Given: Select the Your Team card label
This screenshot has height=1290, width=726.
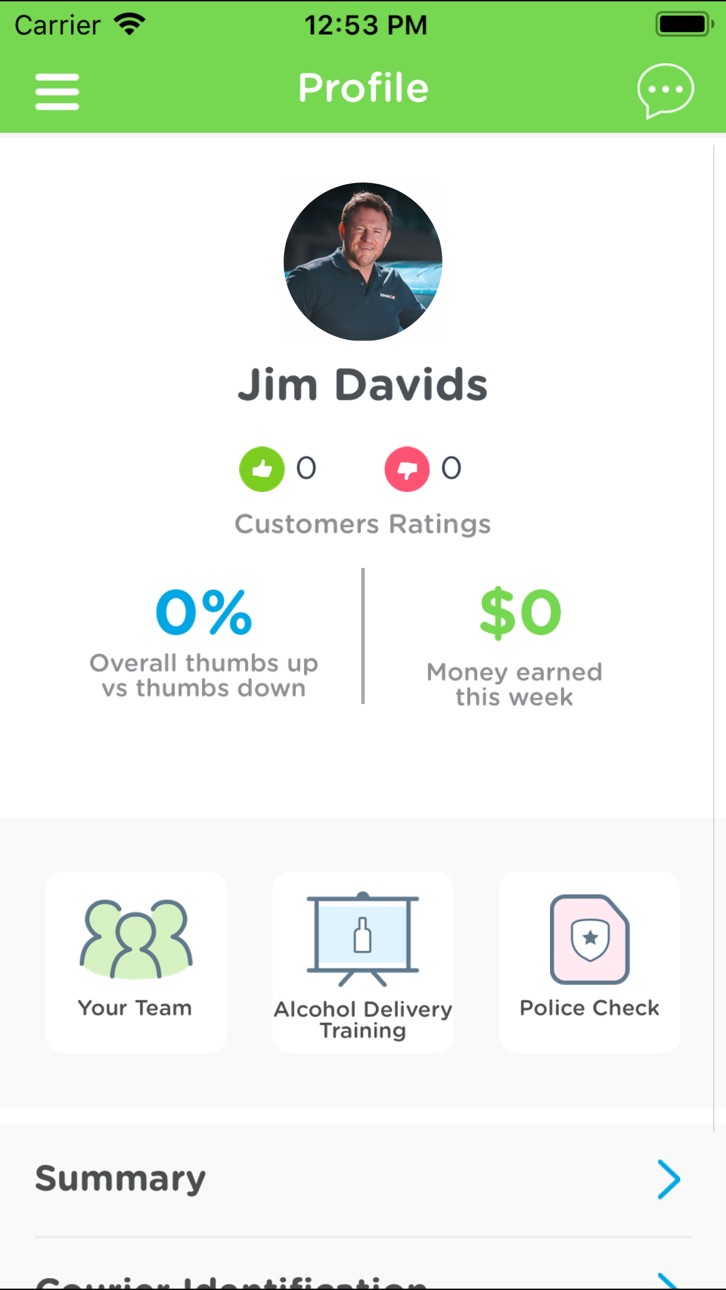Looking at the screenshot, I should (135, 1008).
